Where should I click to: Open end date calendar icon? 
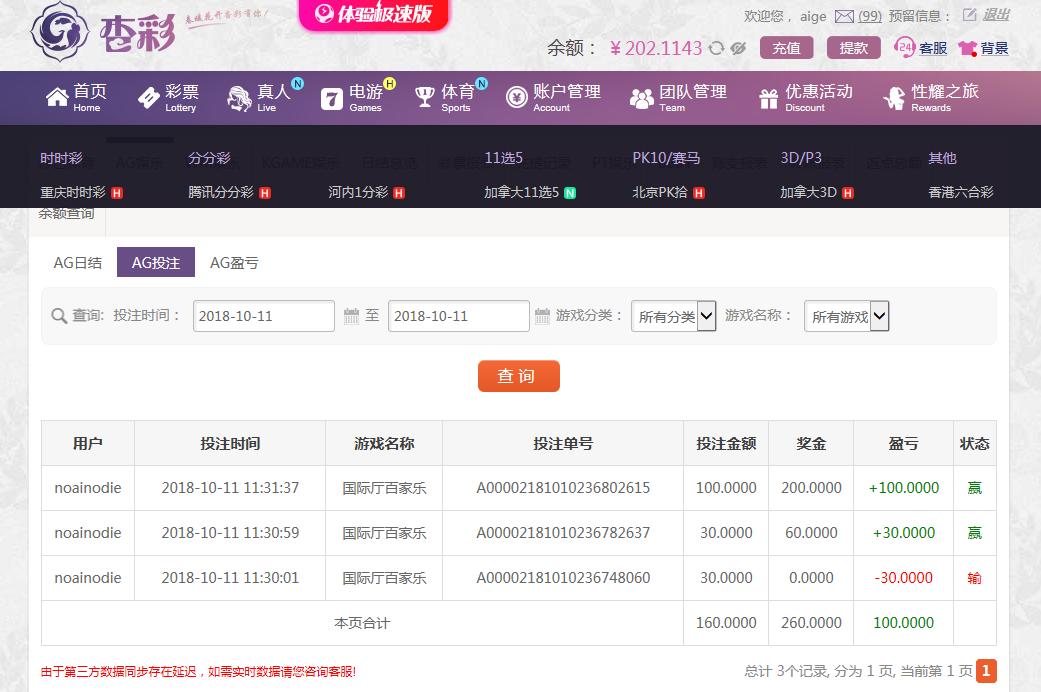click(542, 316)
